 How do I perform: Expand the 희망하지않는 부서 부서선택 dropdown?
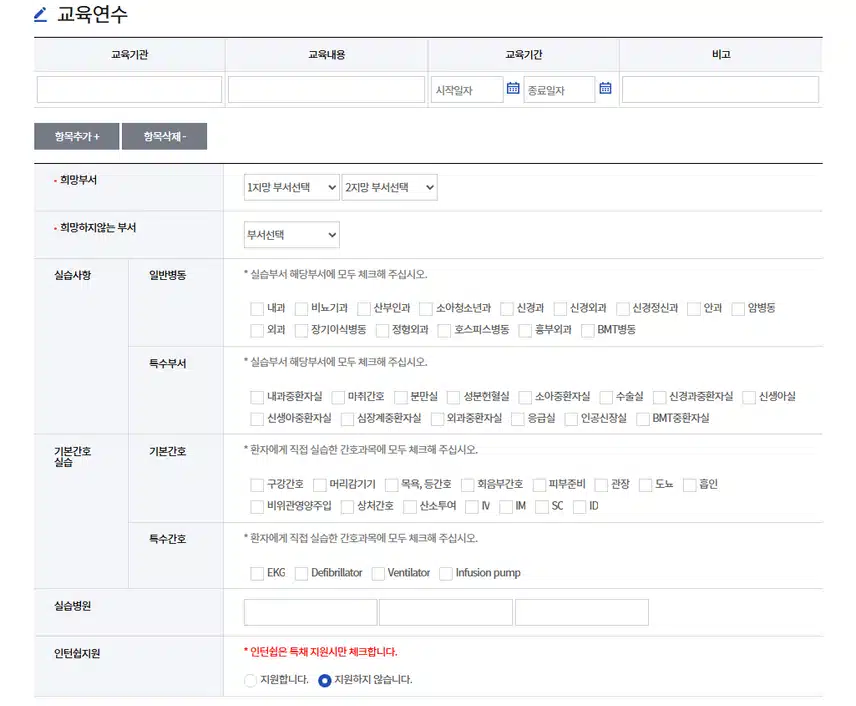292,235
